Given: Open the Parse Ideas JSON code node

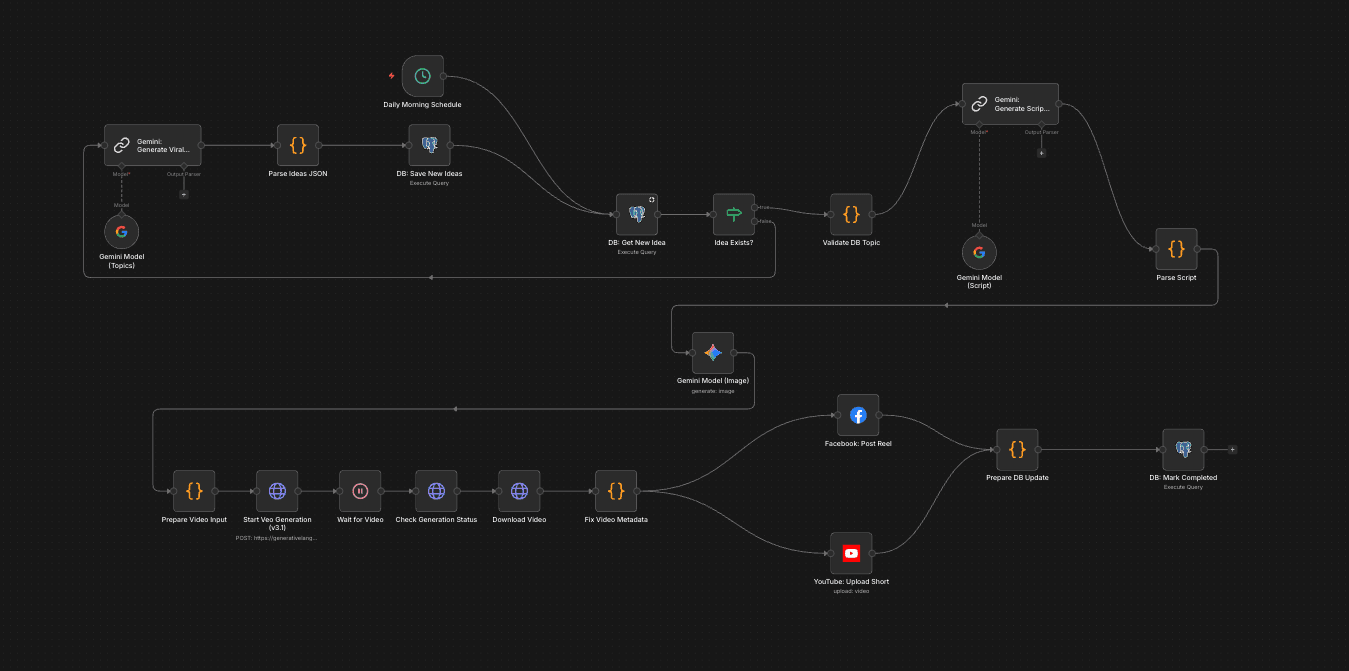Looking at the screenshot, I should point(298,145).
